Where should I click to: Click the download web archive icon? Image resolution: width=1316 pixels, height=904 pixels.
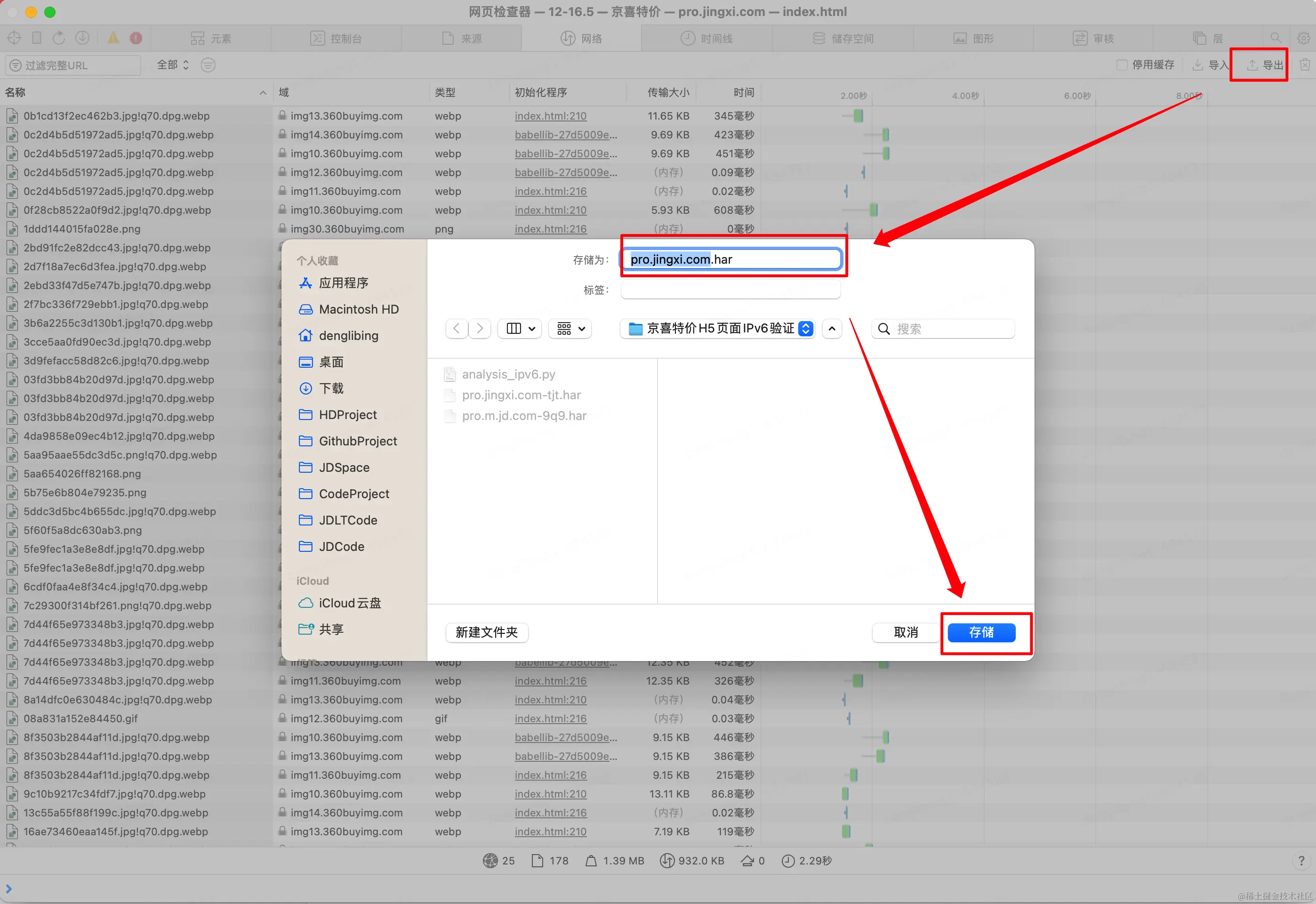pyautogui.click(x=83, y=38)
